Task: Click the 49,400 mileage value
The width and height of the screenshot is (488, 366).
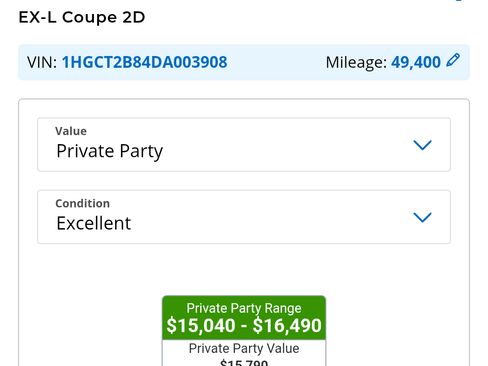Action: click(416, 62)
